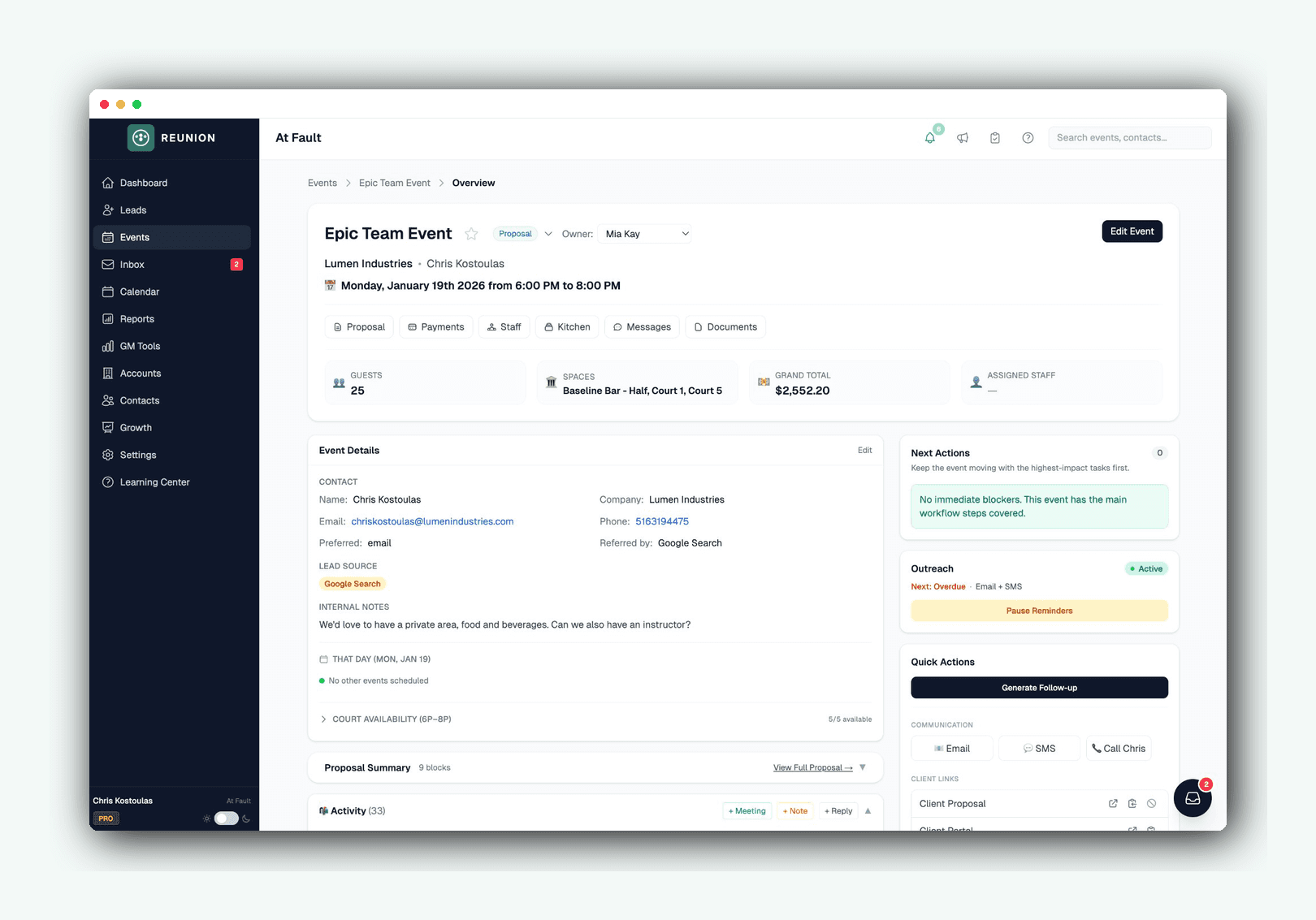This screenshot has width=1316, height=920.
Task: Open the Messages tab
Action: [x=642, y=327]
